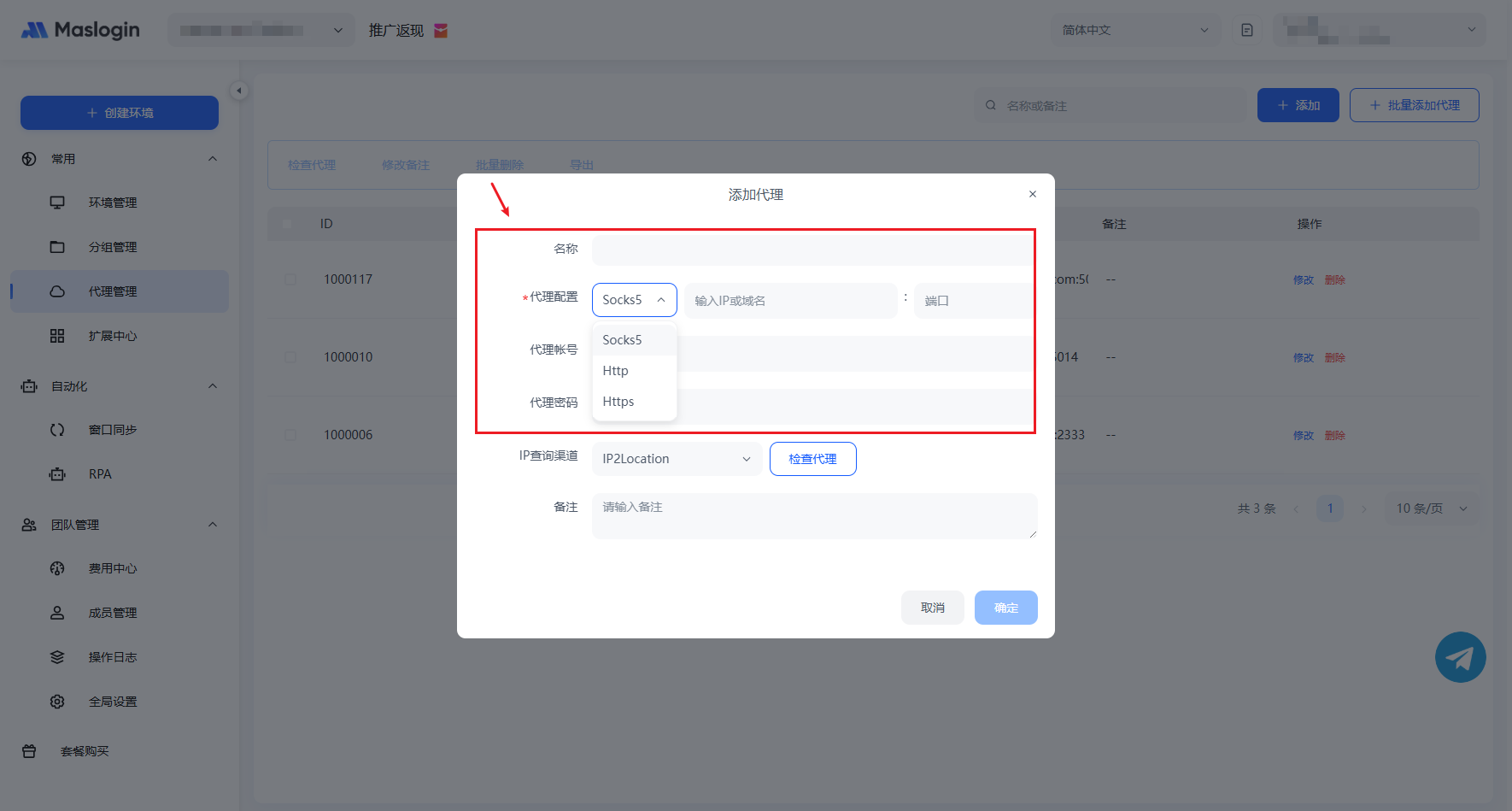Viewport: 1512px width, 811px height.
Task: Click the Telegram support chat icon
Action: pos(1460,657)
